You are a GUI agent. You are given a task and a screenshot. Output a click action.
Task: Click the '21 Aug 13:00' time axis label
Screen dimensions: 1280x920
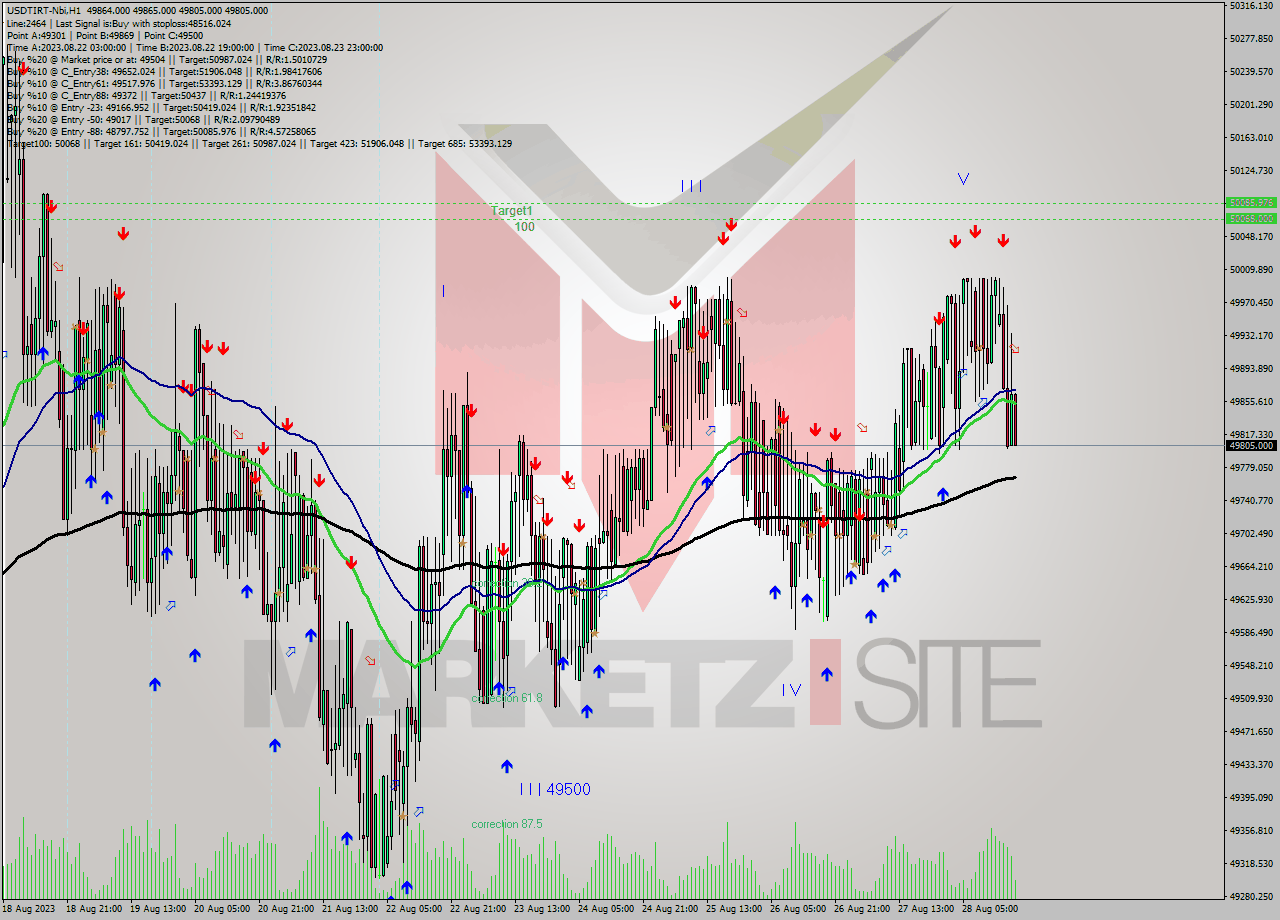351,910
